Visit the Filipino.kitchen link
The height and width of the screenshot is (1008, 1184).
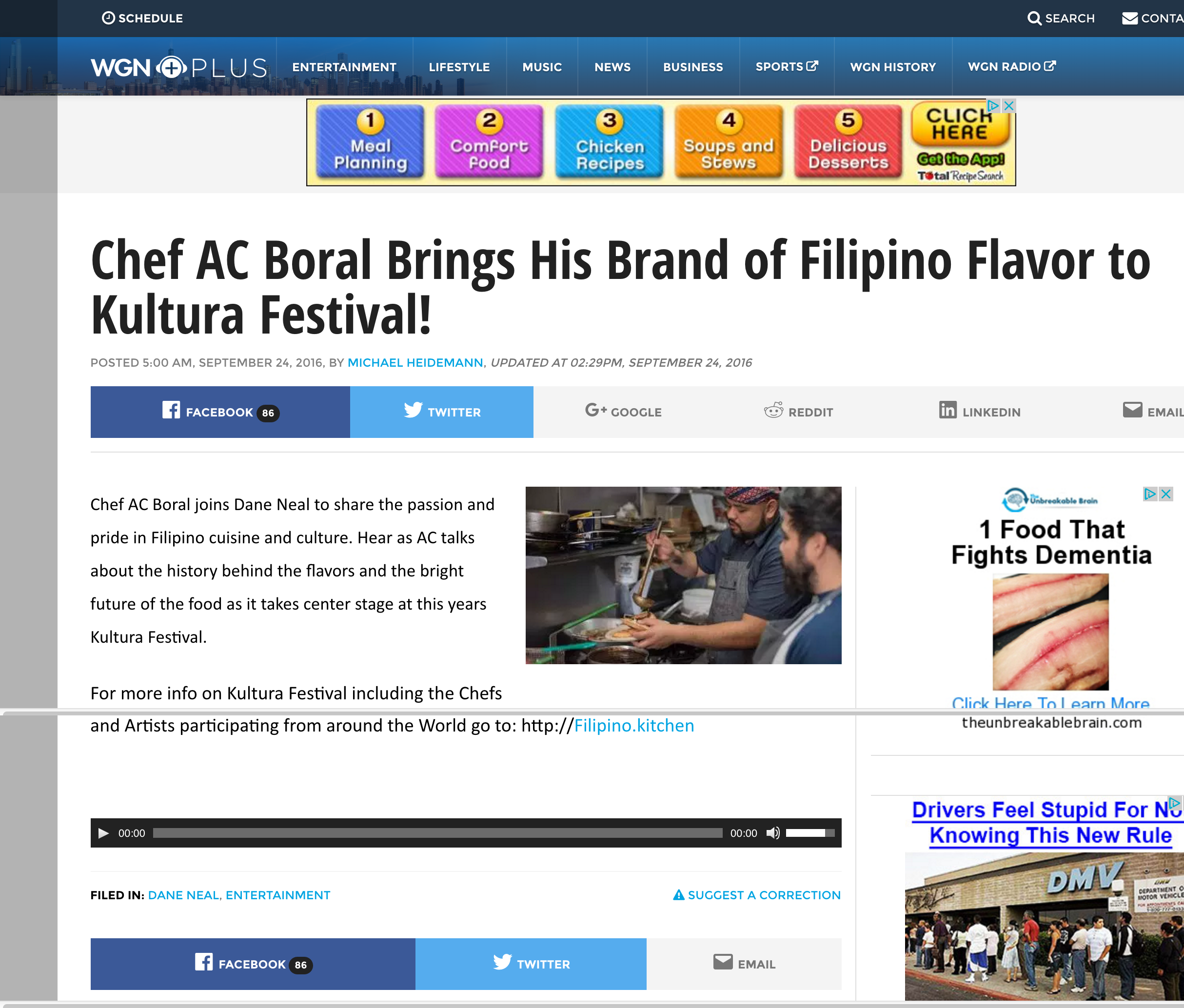(634, 726)
